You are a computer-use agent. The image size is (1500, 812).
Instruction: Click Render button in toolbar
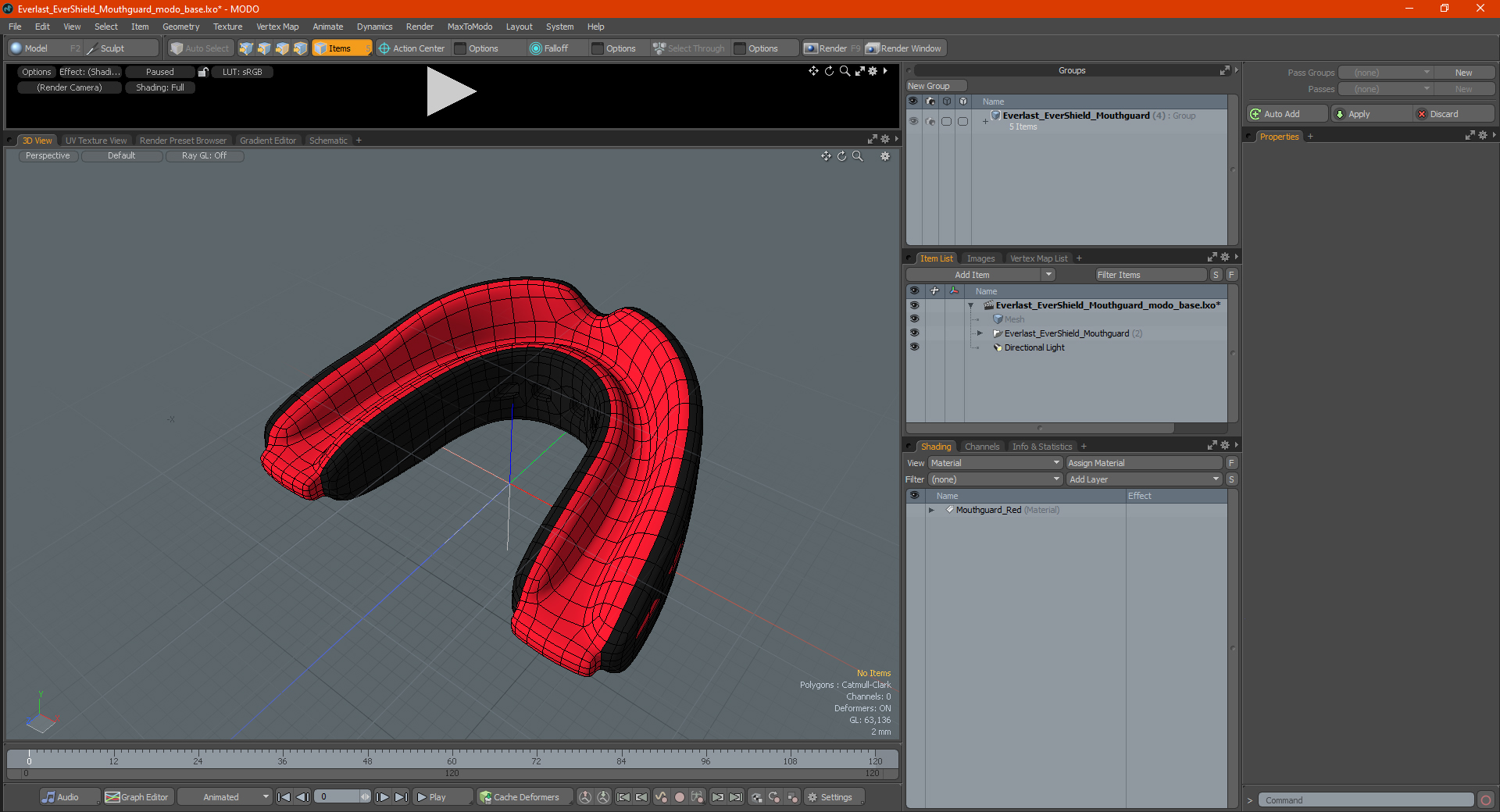[832, 48]
